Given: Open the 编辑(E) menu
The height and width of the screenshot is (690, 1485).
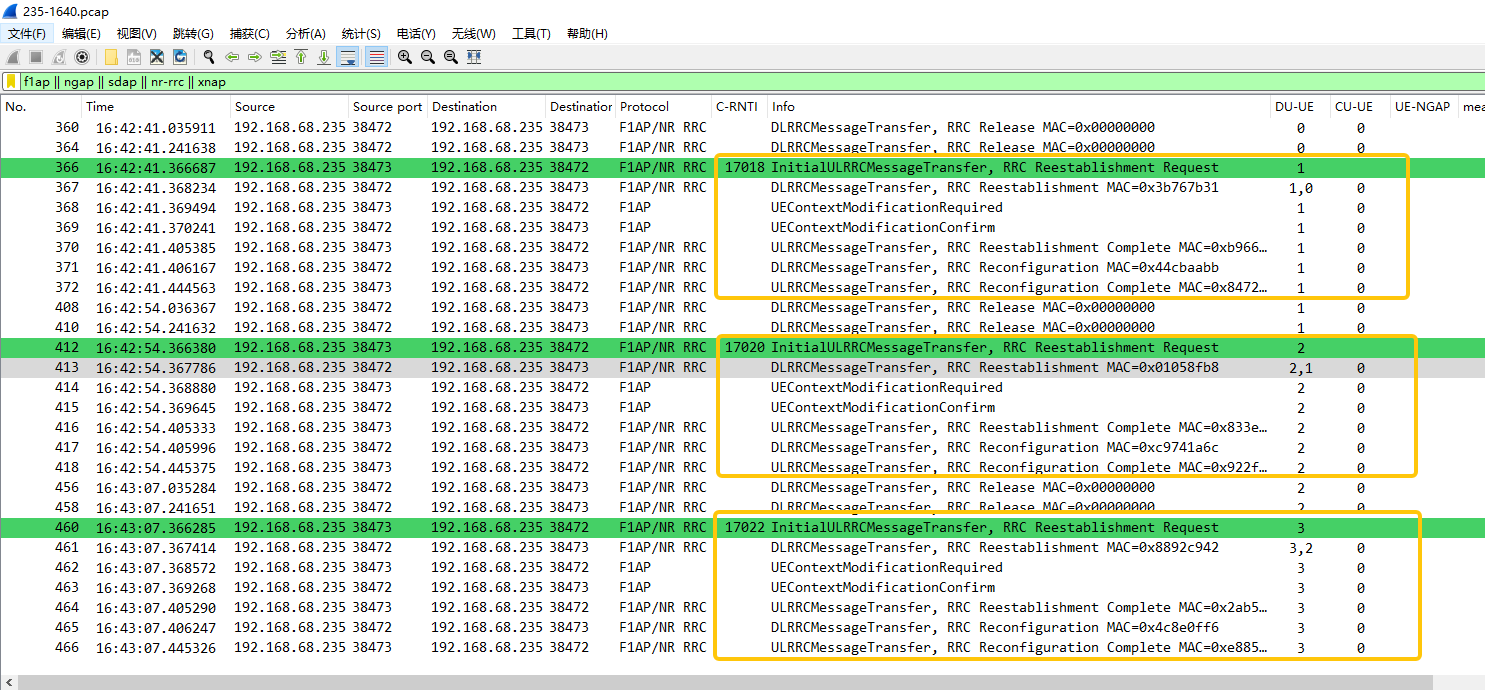Looking at the screenshot, I should (81, 34).
